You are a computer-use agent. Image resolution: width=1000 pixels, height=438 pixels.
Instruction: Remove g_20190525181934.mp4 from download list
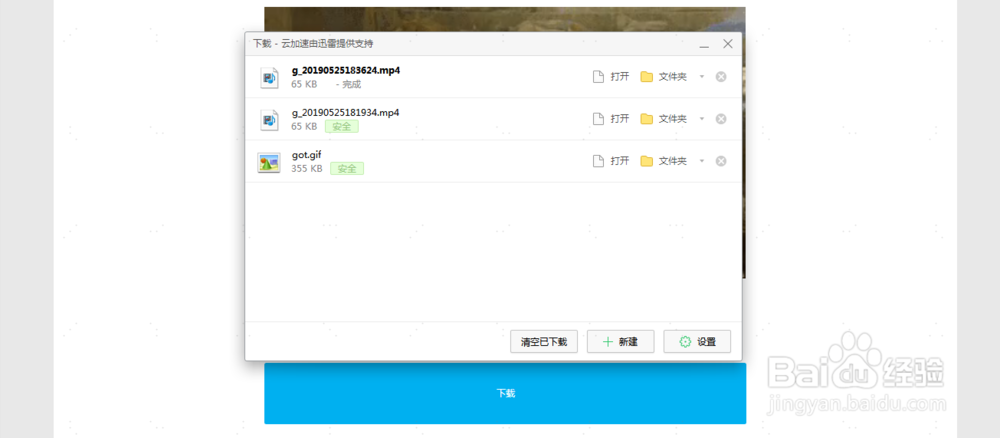point(721,119)
